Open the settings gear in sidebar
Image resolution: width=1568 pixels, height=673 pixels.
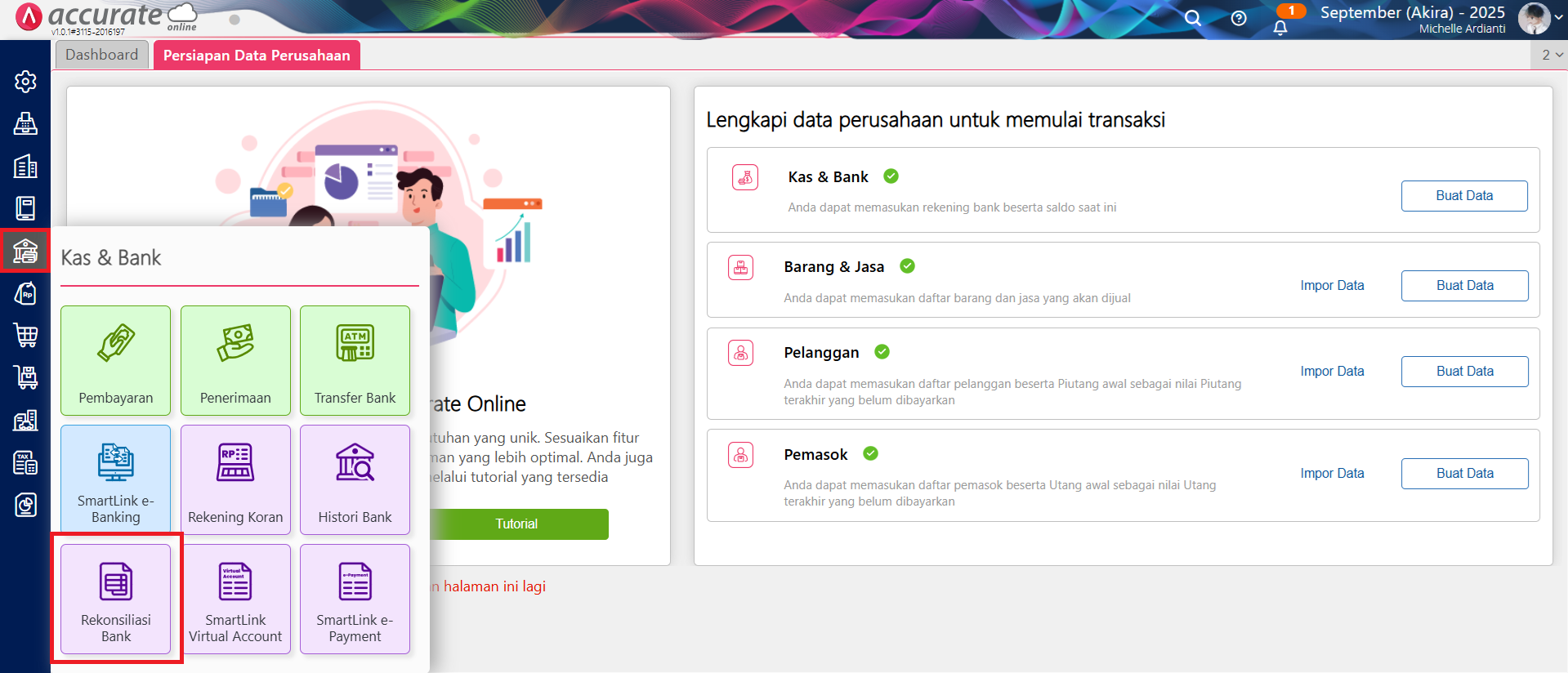click(x=25, y=82)
